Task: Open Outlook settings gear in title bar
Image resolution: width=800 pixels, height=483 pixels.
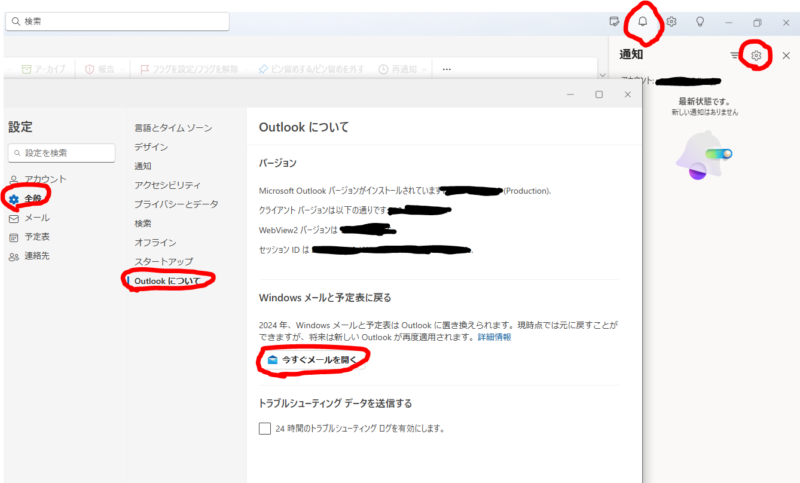Action: pyautogui.click(x=671, y=21)
